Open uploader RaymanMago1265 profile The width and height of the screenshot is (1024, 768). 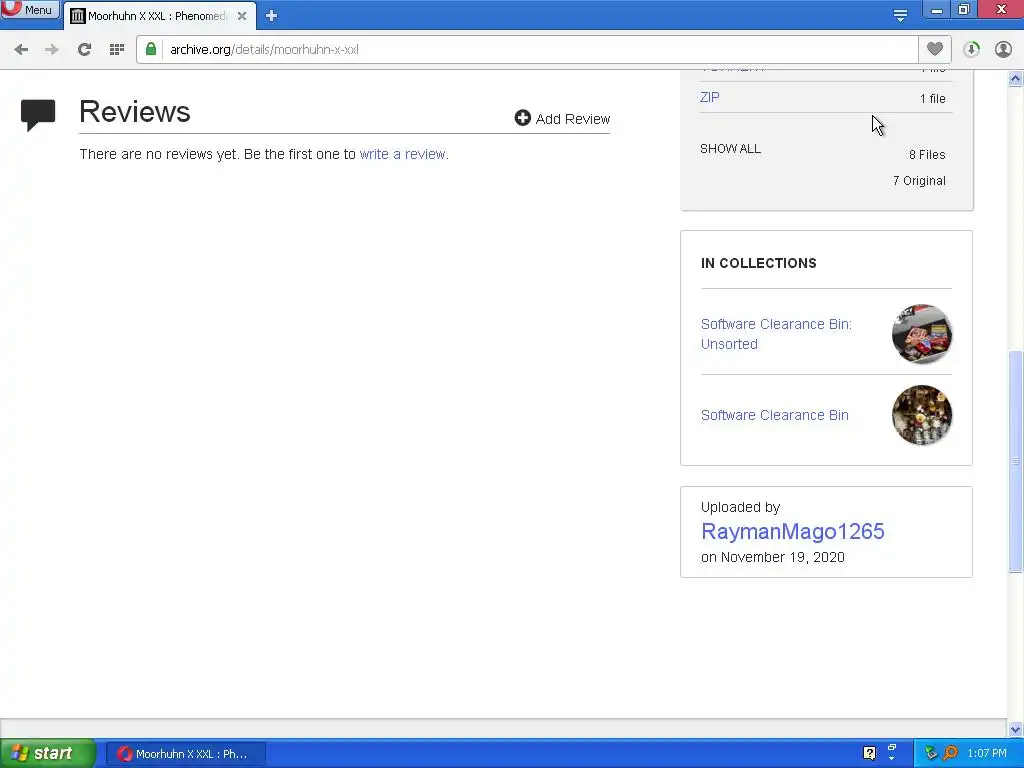[793, 532]
